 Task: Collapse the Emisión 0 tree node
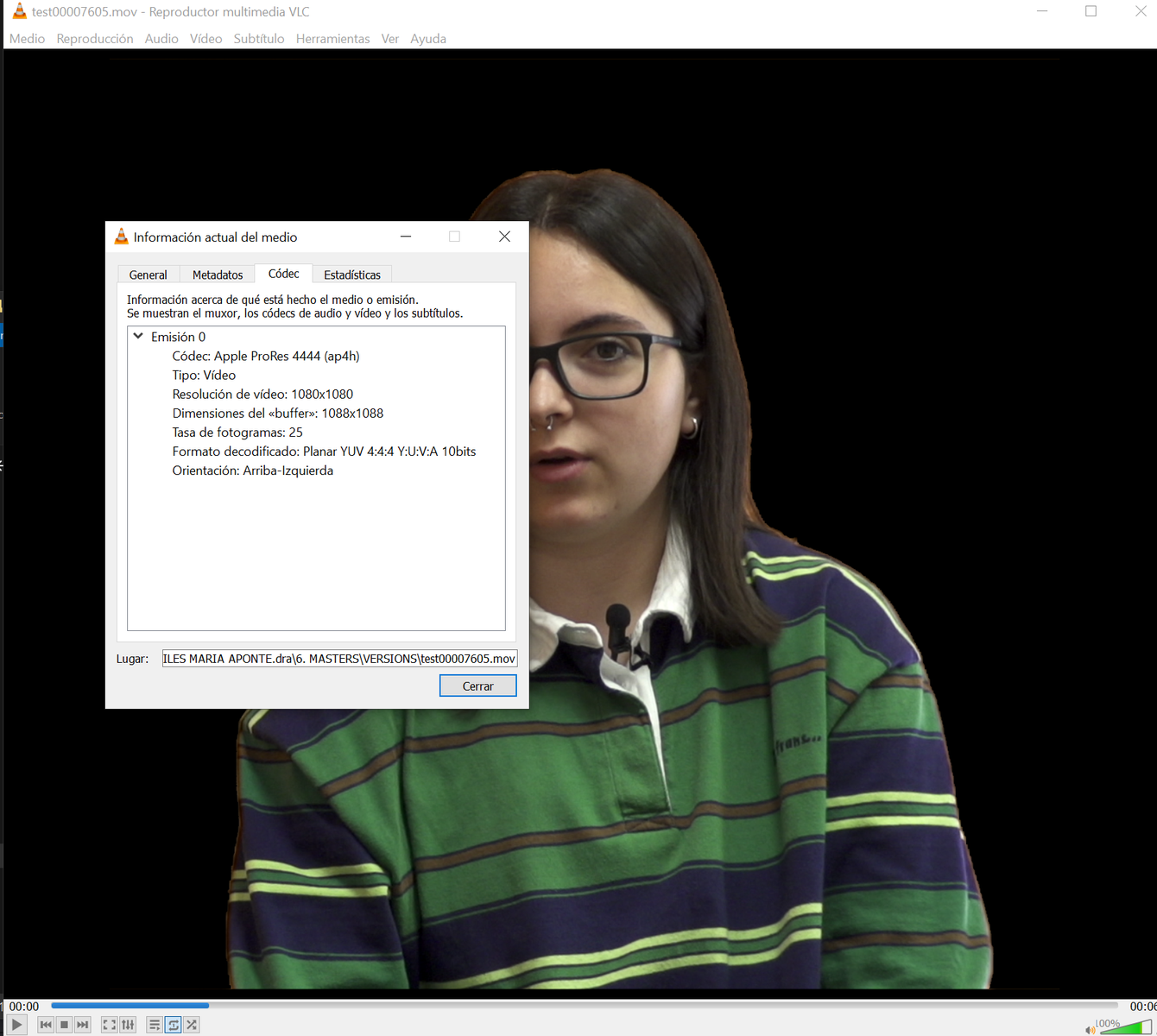[x=138, y=337]
